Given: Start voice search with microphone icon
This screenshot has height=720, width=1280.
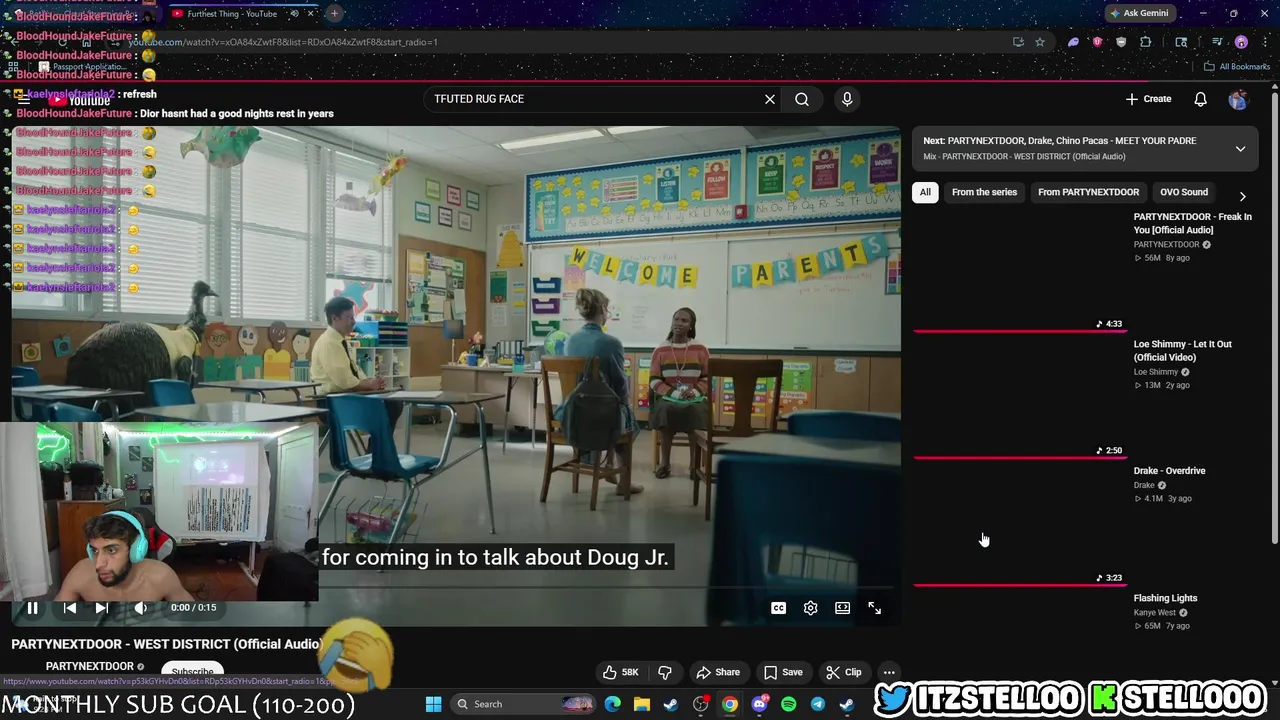Looking at the screenshot, I should coord(847,99).
